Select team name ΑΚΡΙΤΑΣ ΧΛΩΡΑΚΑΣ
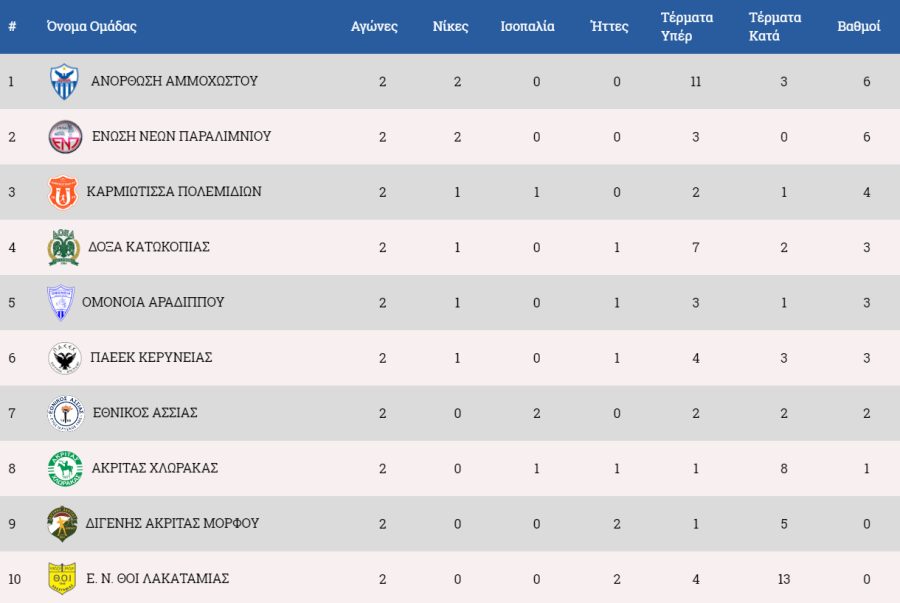The height and width of the screenshot is (603, 900). 155,468
